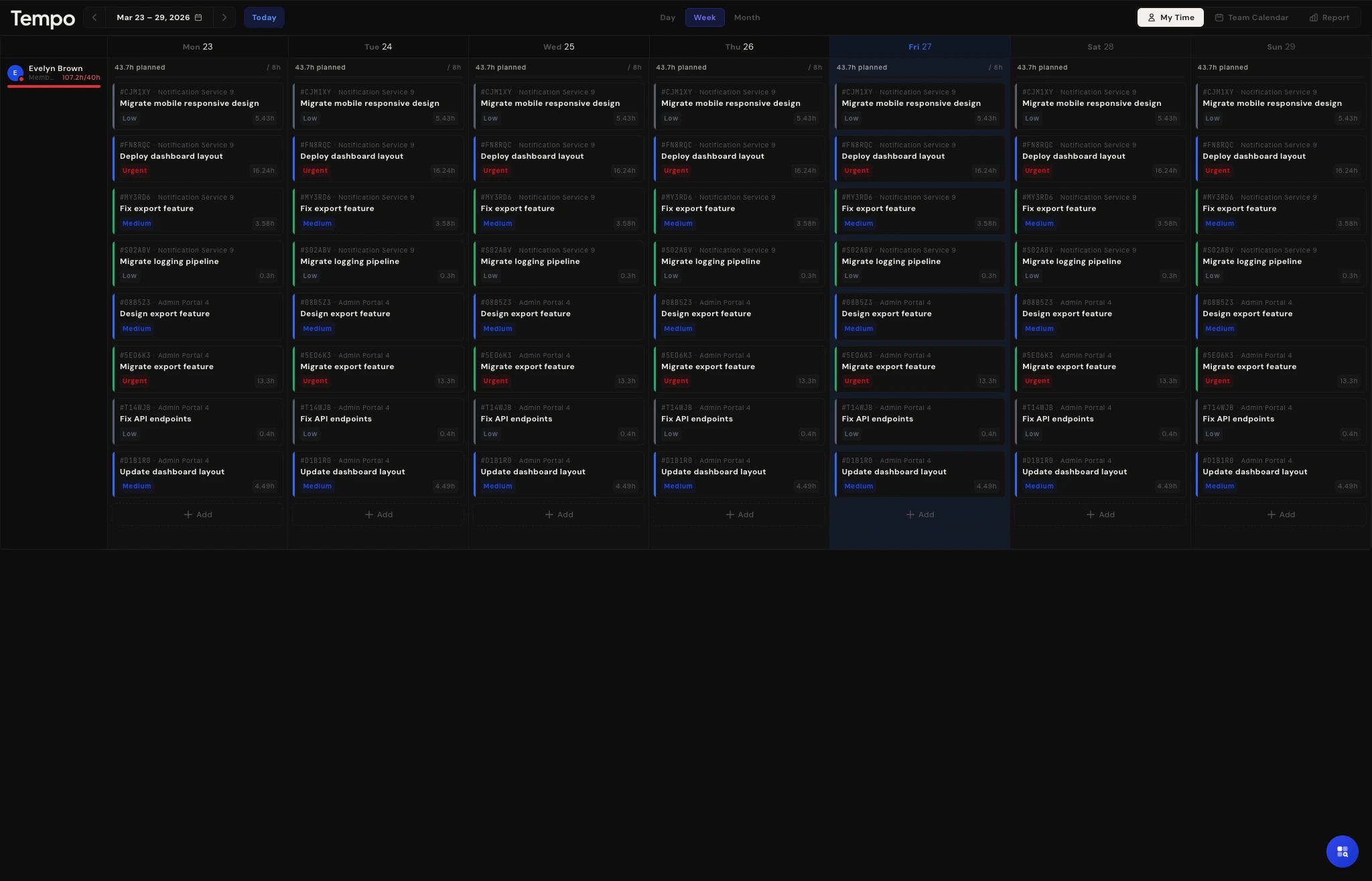
Task: Click the Tempo logo
Action: click(43, 19)
